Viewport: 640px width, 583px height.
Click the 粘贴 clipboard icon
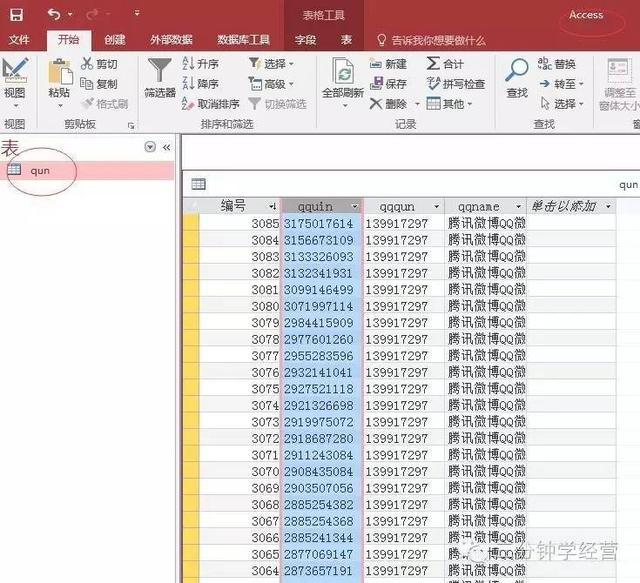click(x=60, y=72)
